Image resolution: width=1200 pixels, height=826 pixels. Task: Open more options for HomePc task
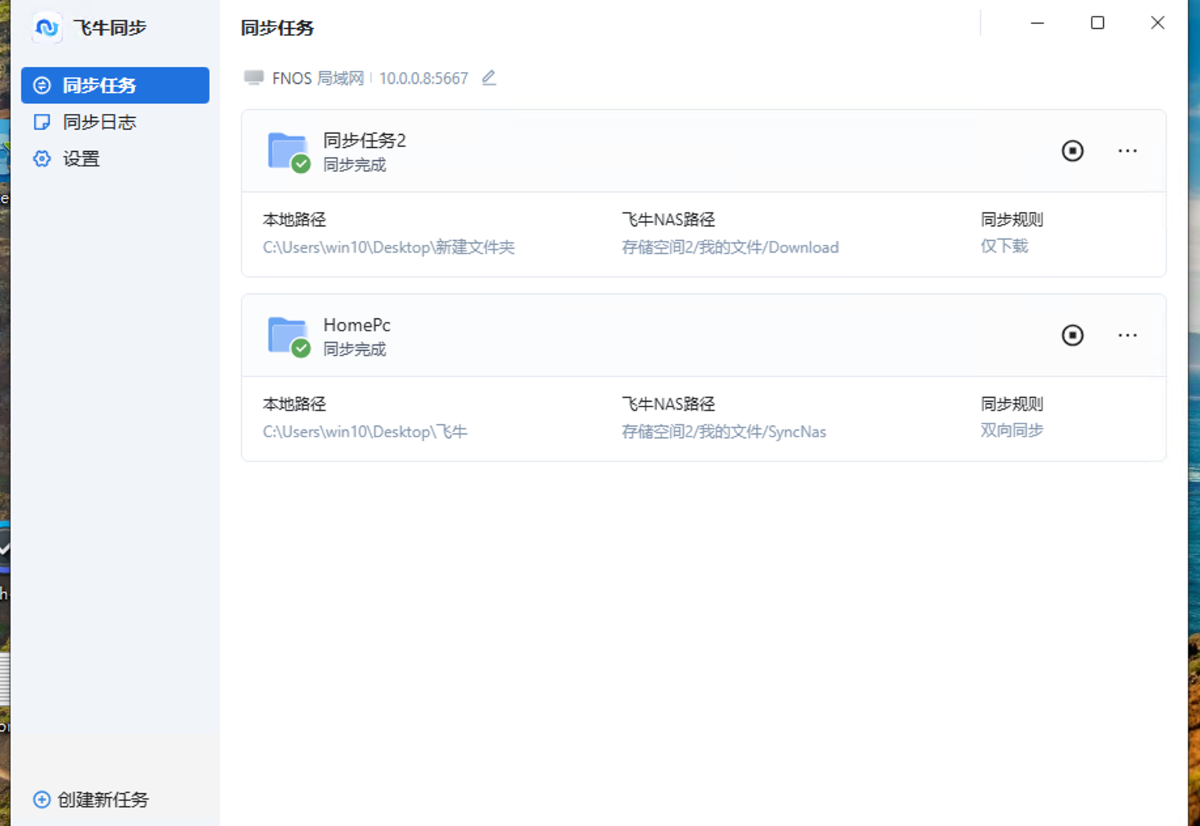[x=1127, y=335]
